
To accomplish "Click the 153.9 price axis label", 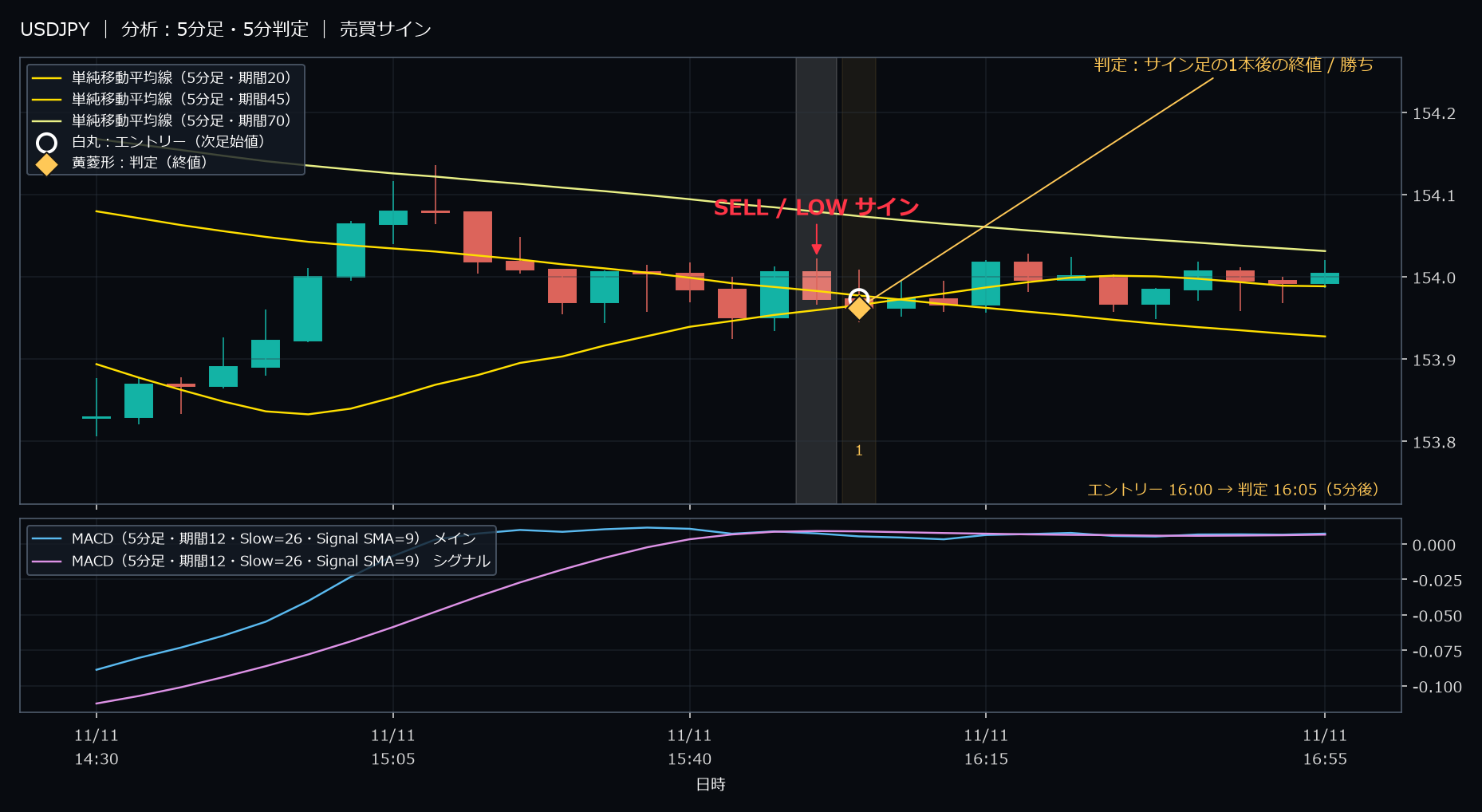I will coord(1433,360).
